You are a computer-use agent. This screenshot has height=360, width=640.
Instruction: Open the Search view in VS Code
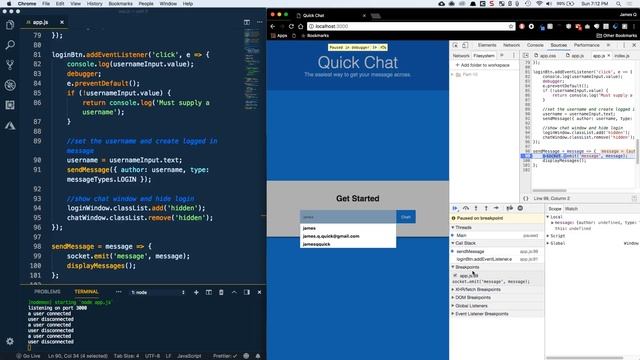point(10,45)
